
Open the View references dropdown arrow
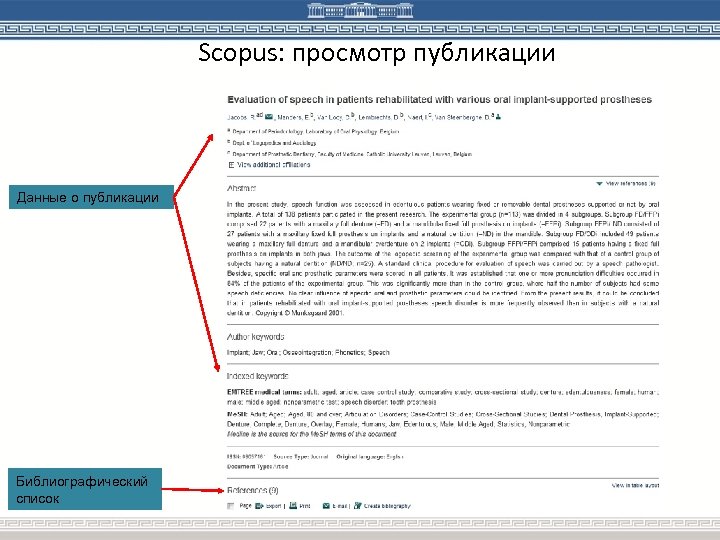pos(599,184)
